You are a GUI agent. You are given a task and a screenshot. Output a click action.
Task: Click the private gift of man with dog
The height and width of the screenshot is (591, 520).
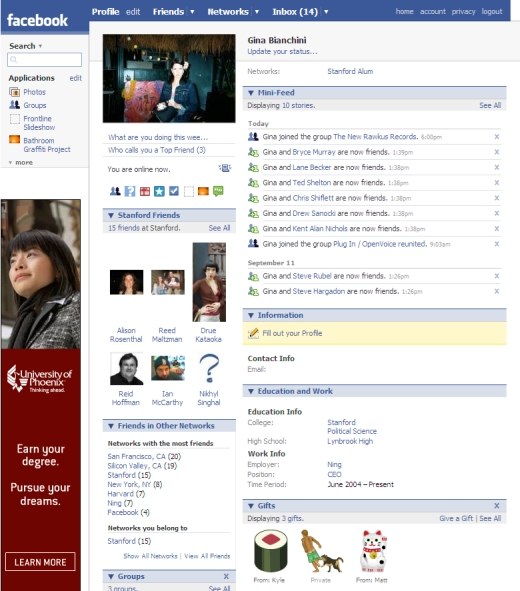(322, 551)
